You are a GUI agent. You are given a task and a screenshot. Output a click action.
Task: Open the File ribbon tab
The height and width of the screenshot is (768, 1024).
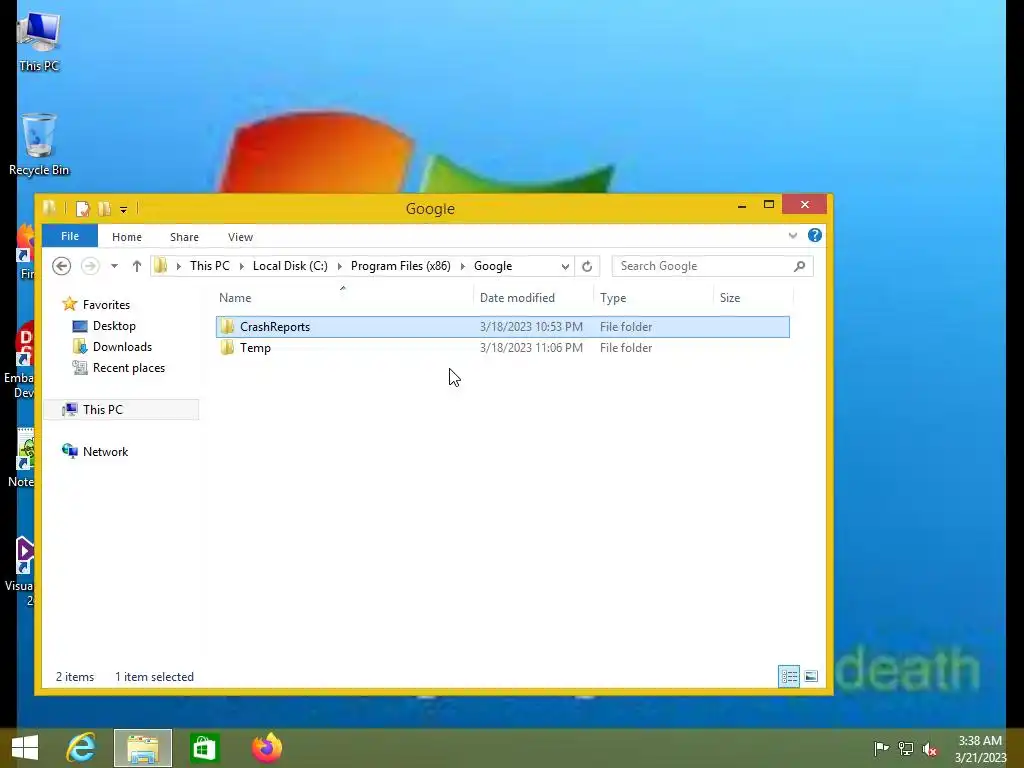pyautogui.click(x=70, y=236)
